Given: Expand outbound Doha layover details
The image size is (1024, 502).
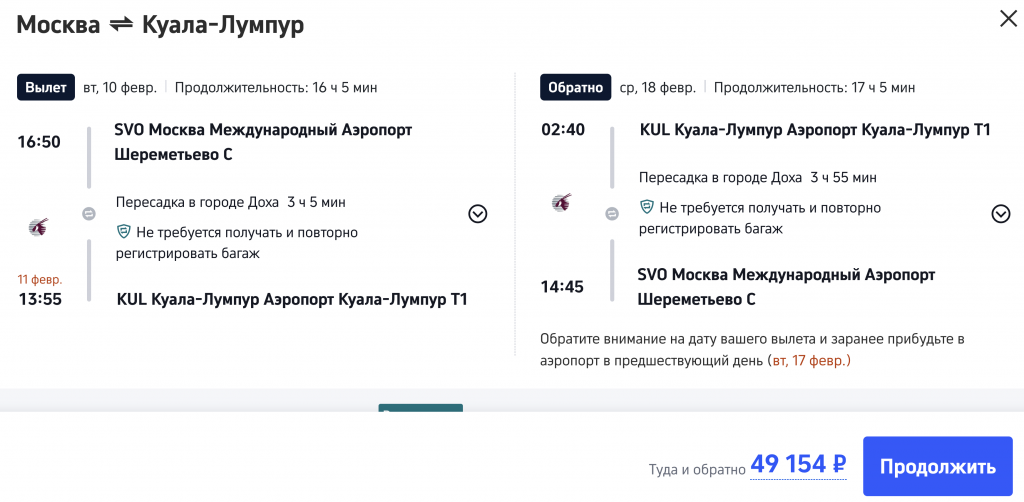Looking at the screenshot, I should 478,213.
